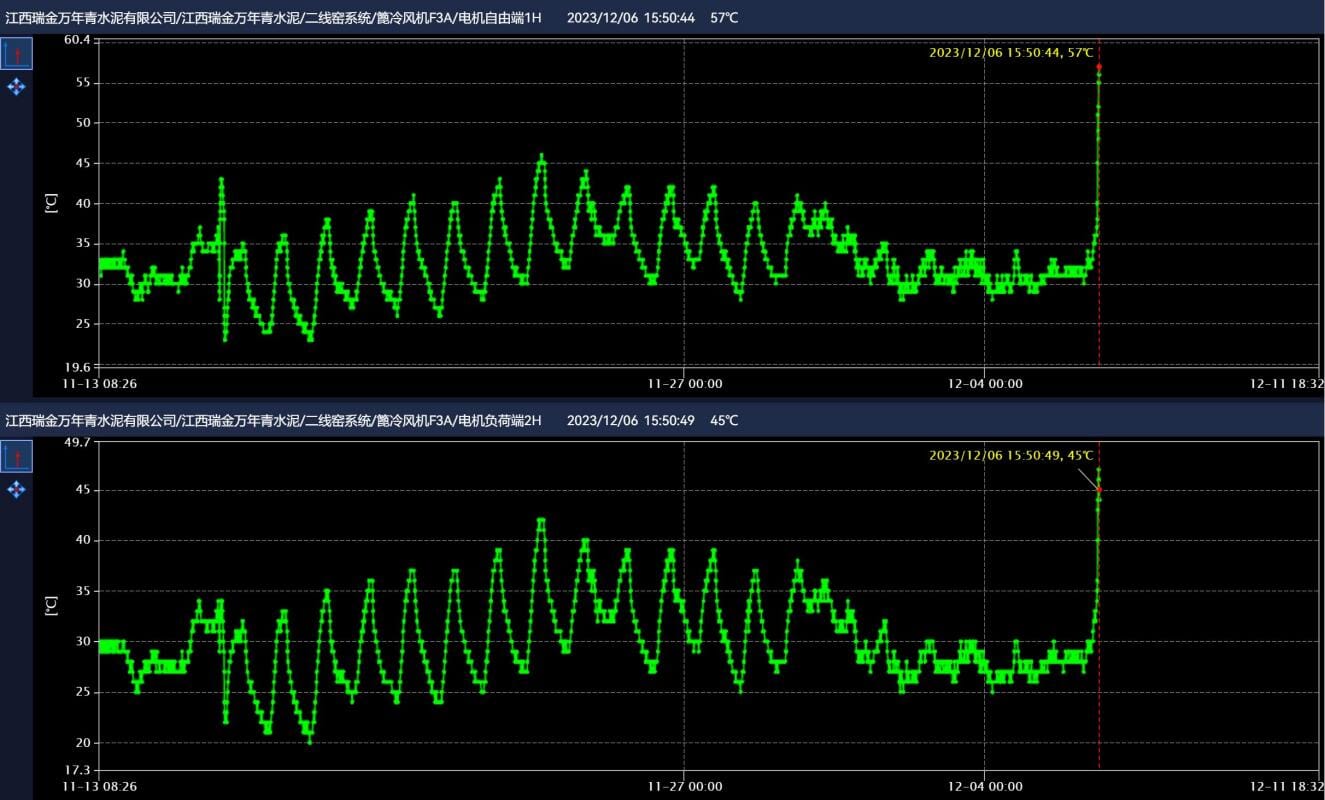Click the red cursor marker at 45℃ in the bottom chart
The height and width of the screenshot is (800, 1325).
[x=1099, y=489]
